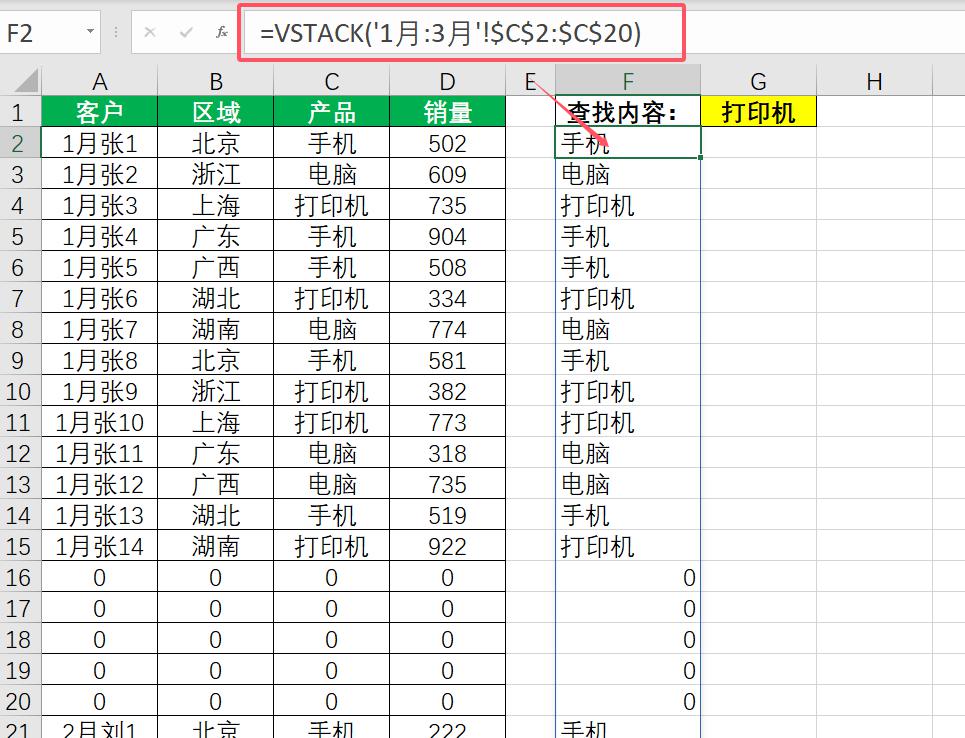Click cell containing 1月张14

[99, 546]
